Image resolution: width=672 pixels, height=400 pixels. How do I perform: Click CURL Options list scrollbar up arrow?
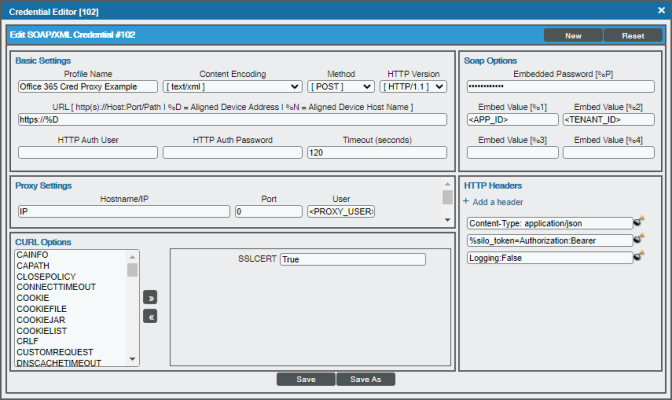click(132, 257)
